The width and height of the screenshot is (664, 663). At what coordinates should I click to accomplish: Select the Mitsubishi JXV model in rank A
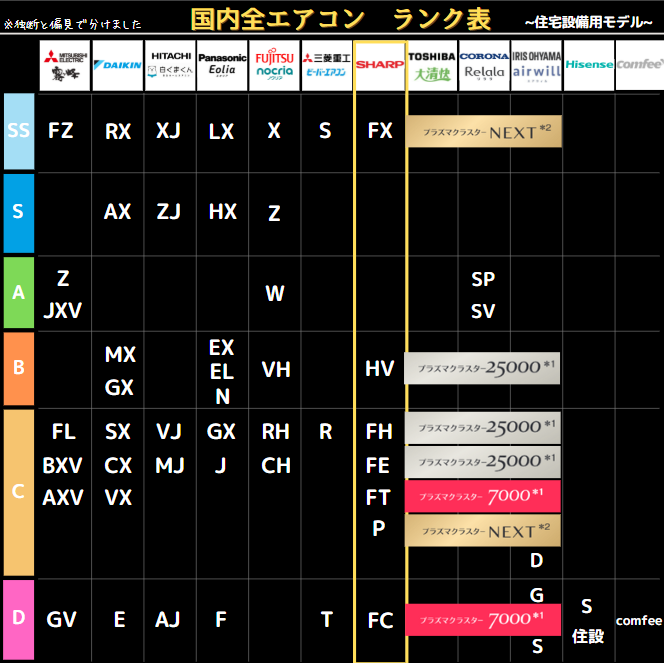point(63,311)
